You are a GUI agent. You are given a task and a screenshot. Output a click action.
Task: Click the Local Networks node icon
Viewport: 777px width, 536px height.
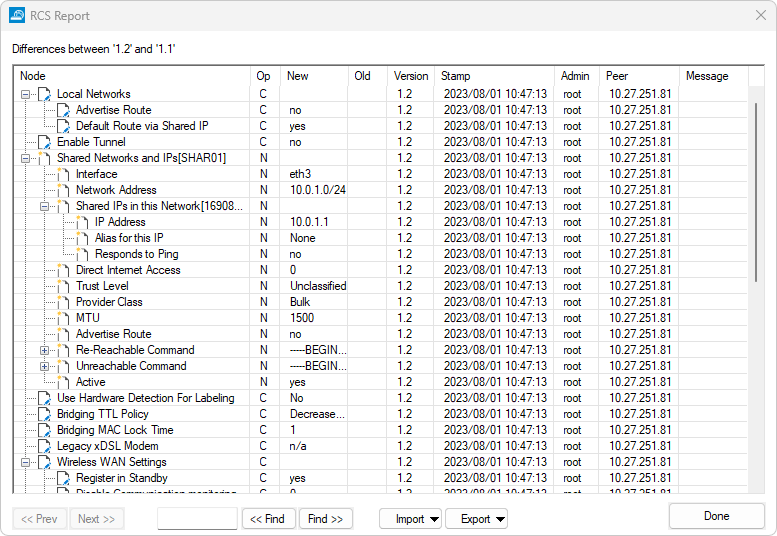click(45, 94)
